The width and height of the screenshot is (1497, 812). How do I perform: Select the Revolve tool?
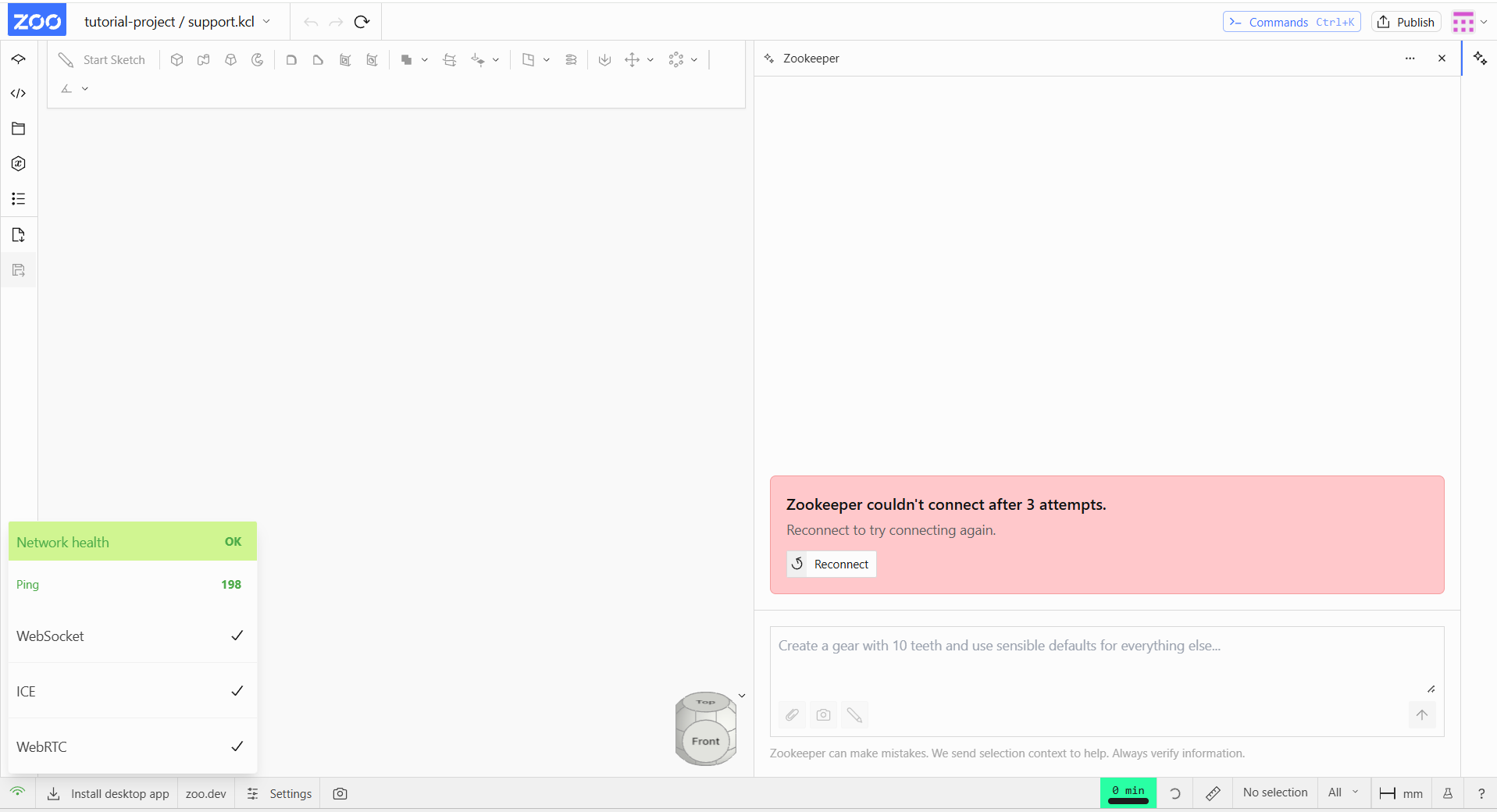coord(258,59)
